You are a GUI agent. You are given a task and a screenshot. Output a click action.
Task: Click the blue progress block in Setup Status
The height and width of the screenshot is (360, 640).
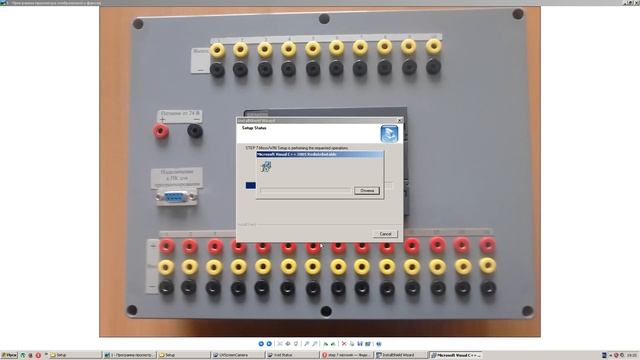click(x=251, y=185)
